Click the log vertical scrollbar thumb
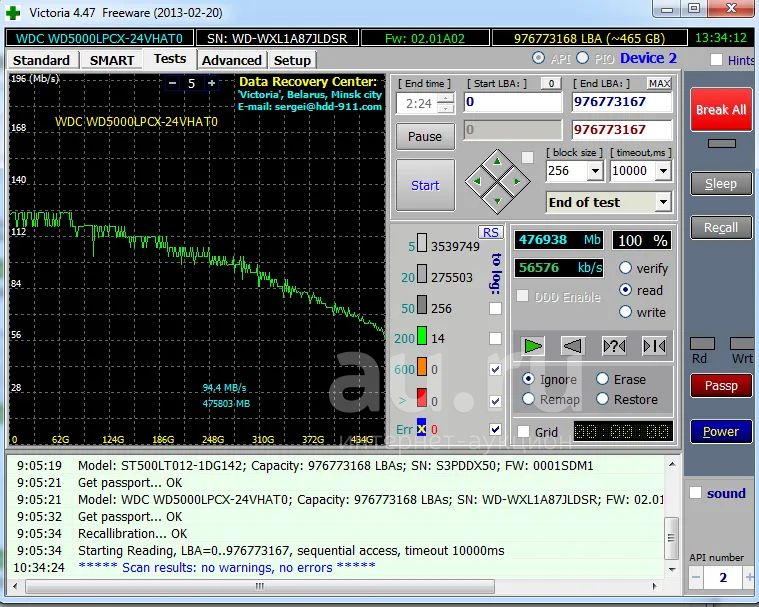This screenshot has width=759, height=607. click(x=671, y=537)
